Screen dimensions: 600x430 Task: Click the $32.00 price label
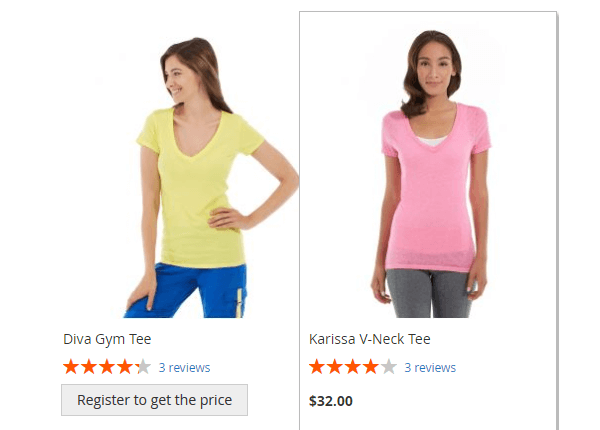pos(331,401)
